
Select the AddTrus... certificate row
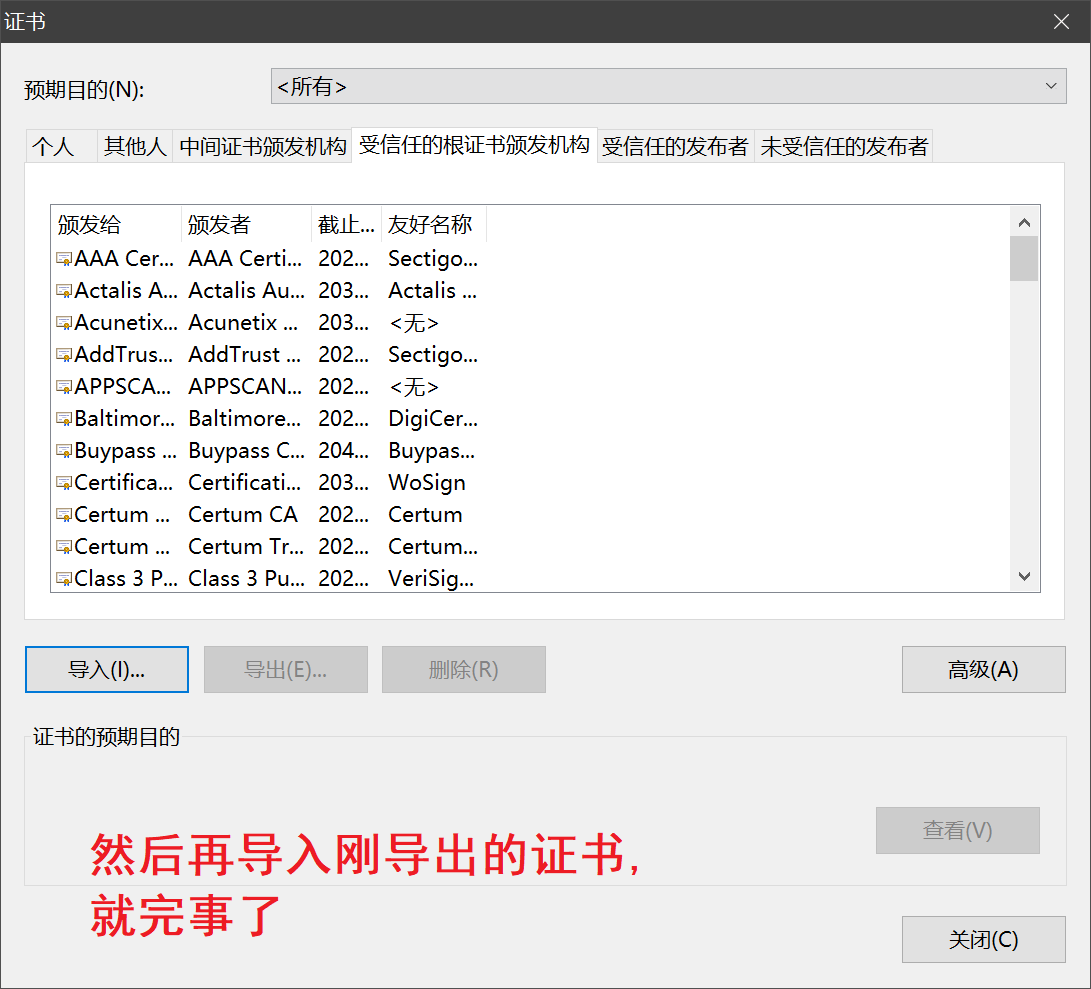click(x=268, y=355)
